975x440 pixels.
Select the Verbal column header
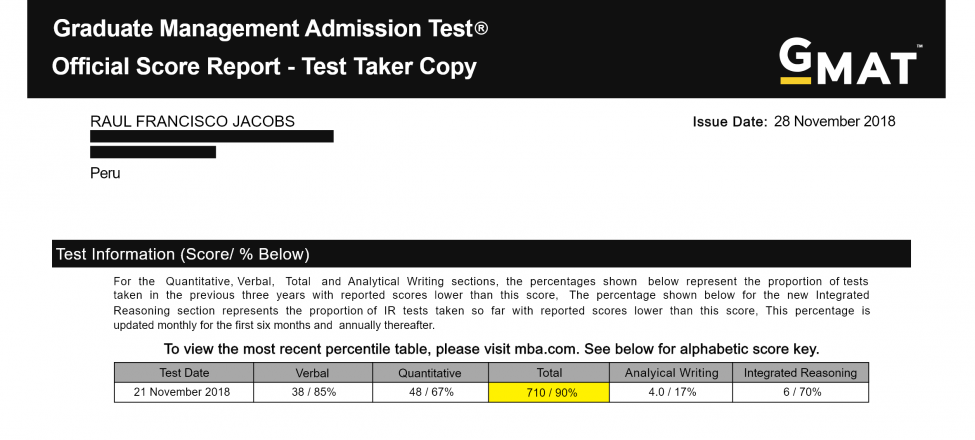click(311, 373)
